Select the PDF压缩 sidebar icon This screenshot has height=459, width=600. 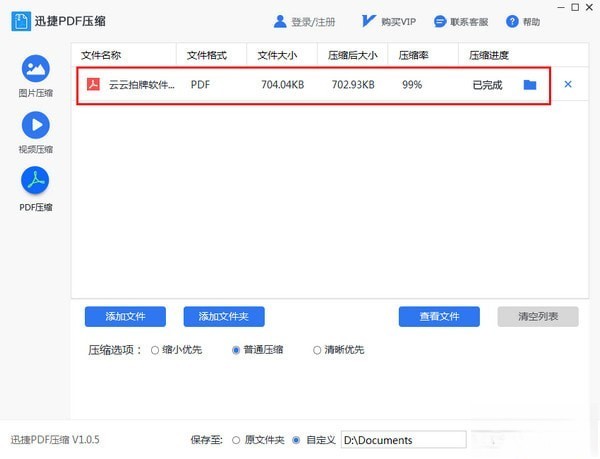pos(36,181)
